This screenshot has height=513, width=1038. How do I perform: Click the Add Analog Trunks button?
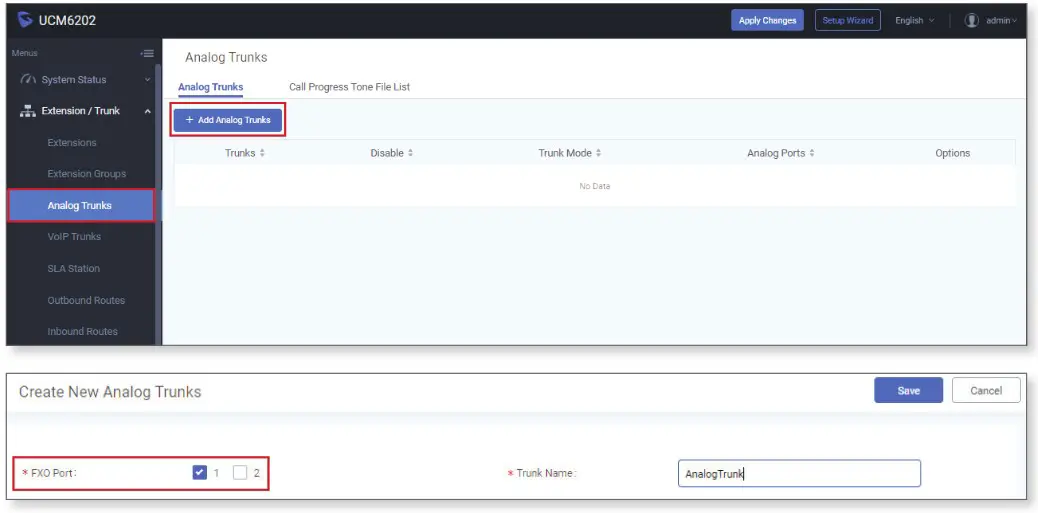click(228, 120)
